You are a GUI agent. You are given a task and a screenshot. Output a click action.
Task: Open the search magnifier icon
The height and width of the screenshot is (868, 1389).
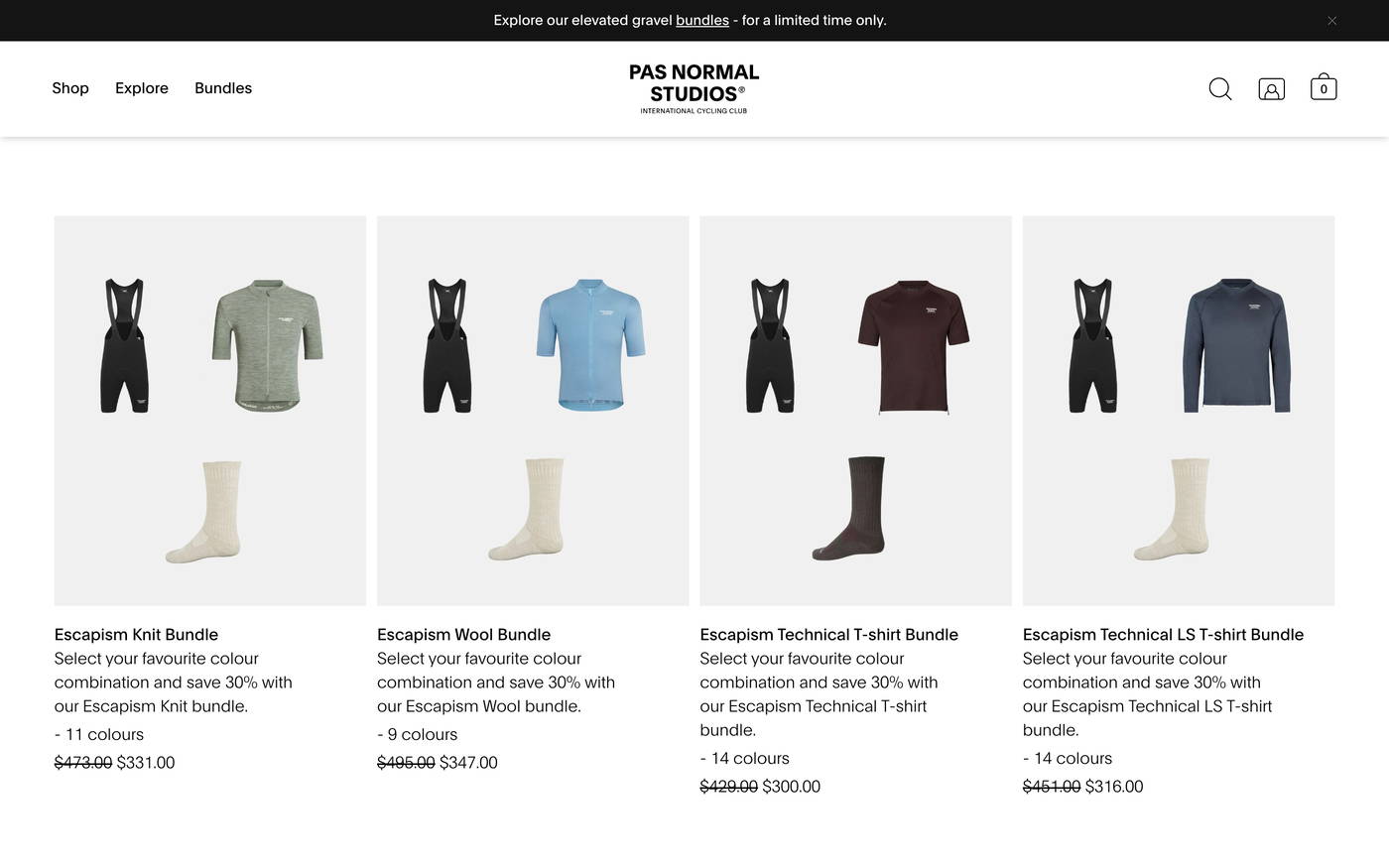(x=1220, y=89)
